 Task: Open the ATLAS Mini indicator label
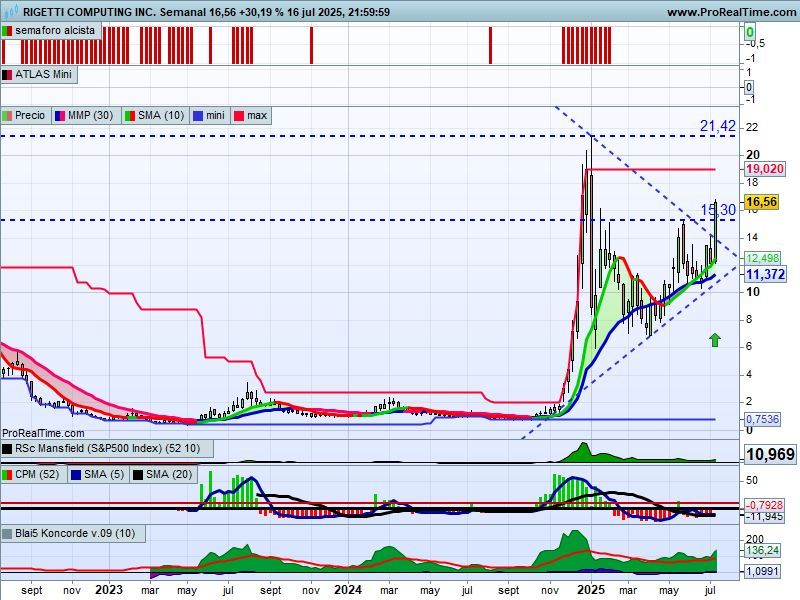(38, 74)
